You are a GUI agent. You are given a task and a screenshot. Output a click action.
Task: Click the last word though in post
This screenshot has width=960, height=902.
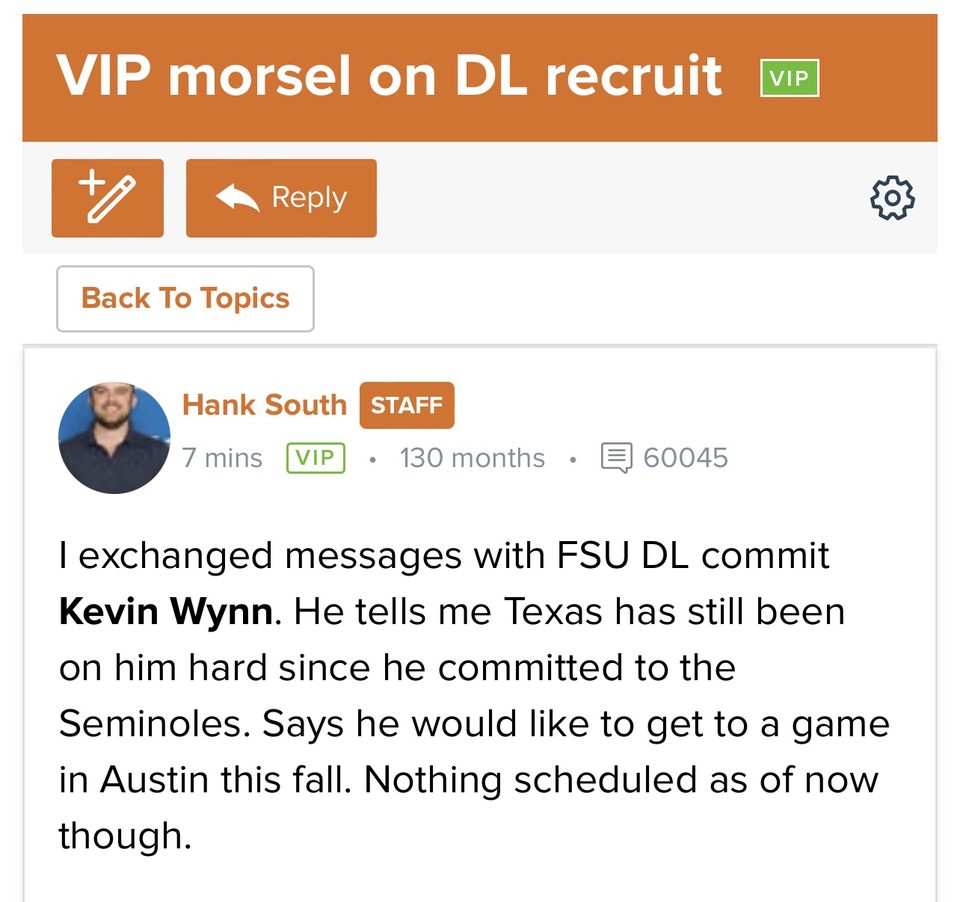click(124, 835)
